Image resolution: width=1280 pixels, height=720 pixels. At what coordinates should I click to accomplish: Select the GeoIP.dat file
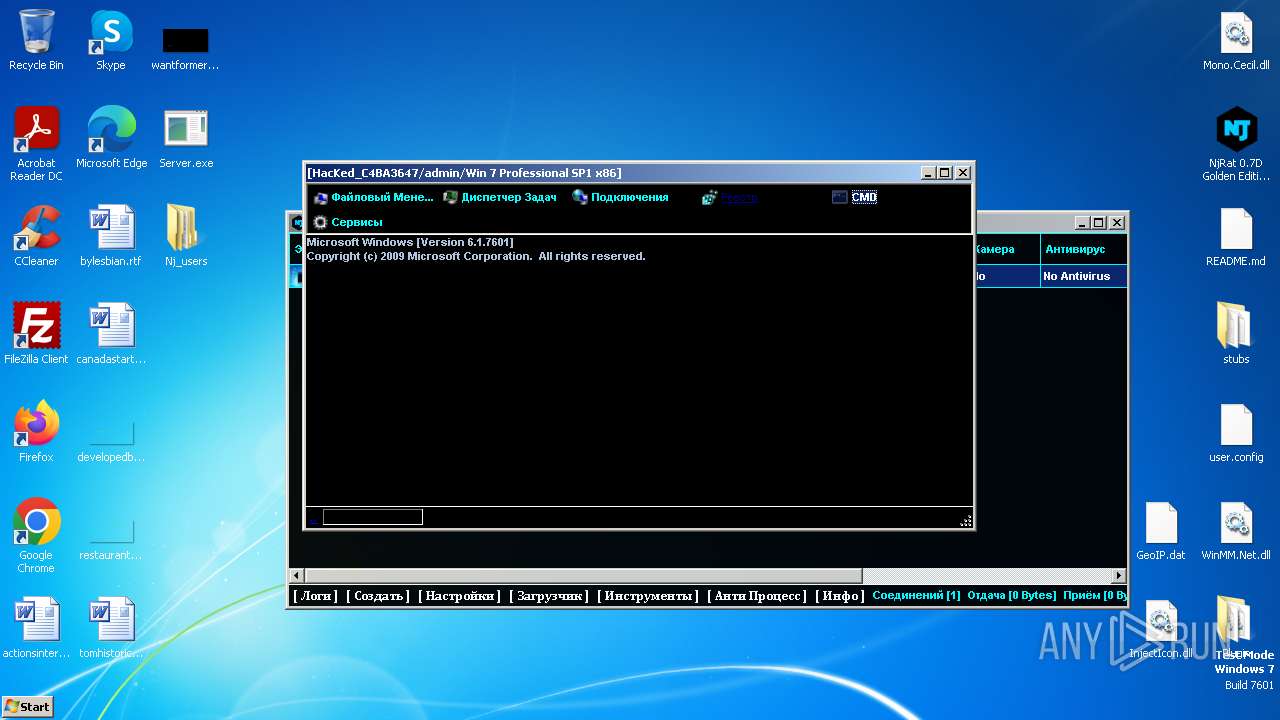click(1161, 530)
